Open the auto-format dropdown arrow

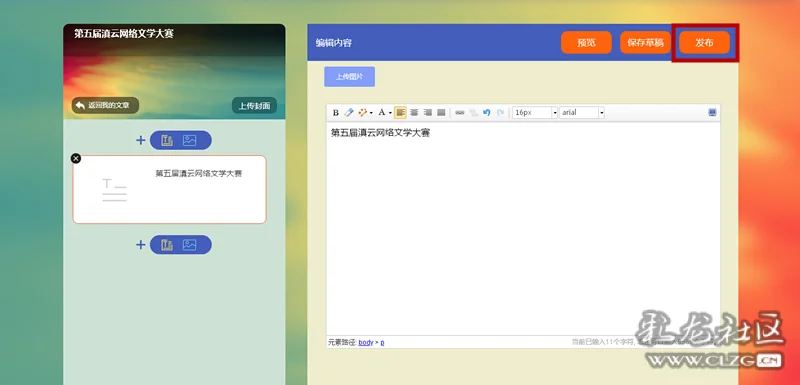(371, 113)
